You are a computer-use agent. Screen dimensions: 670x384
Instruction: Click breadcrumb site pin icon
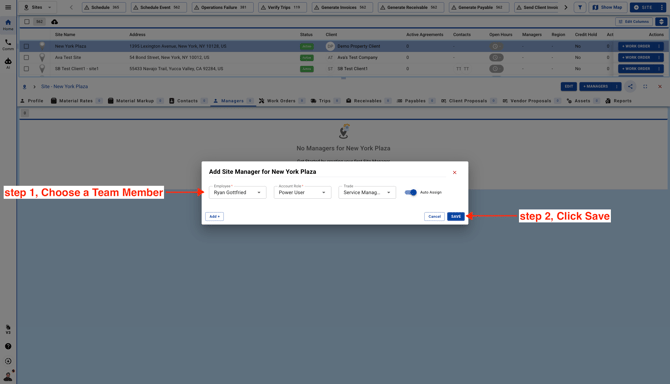click(x=24, y=87)
